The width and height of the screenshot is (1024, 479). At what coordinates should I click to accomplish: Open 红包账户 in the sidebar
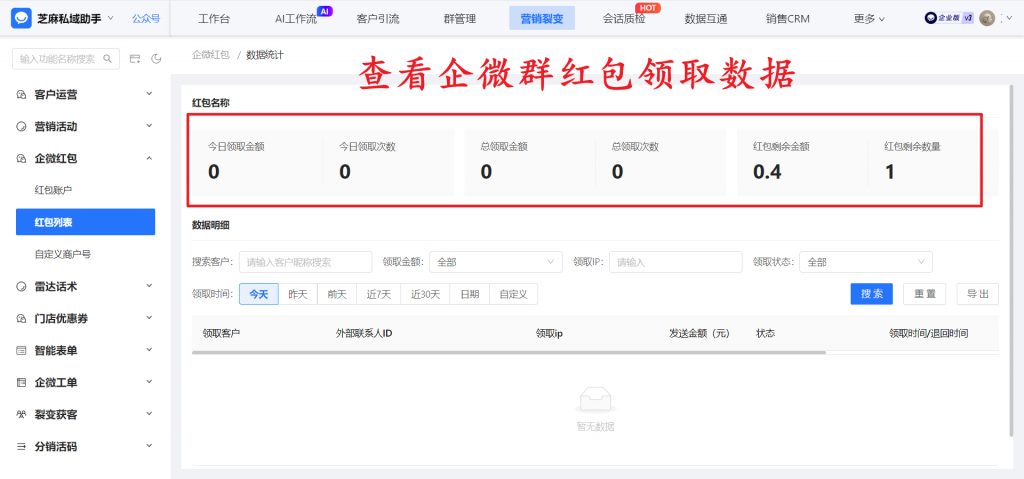[54, 190]
